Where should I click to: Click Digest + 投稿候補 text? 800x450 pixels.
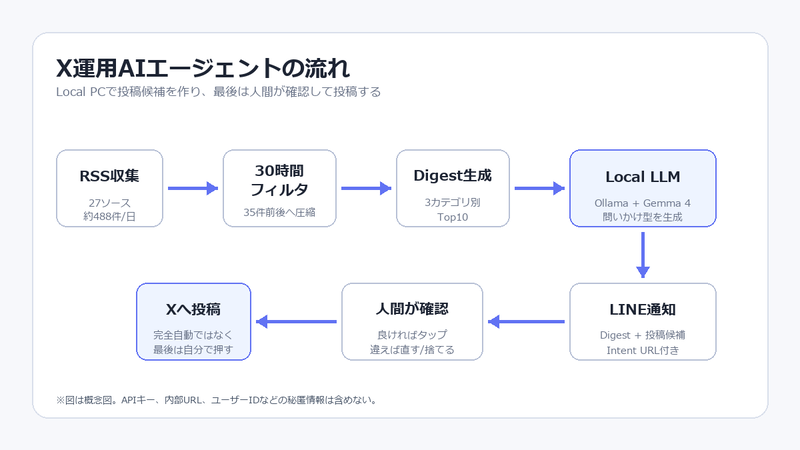pos(642,335)
